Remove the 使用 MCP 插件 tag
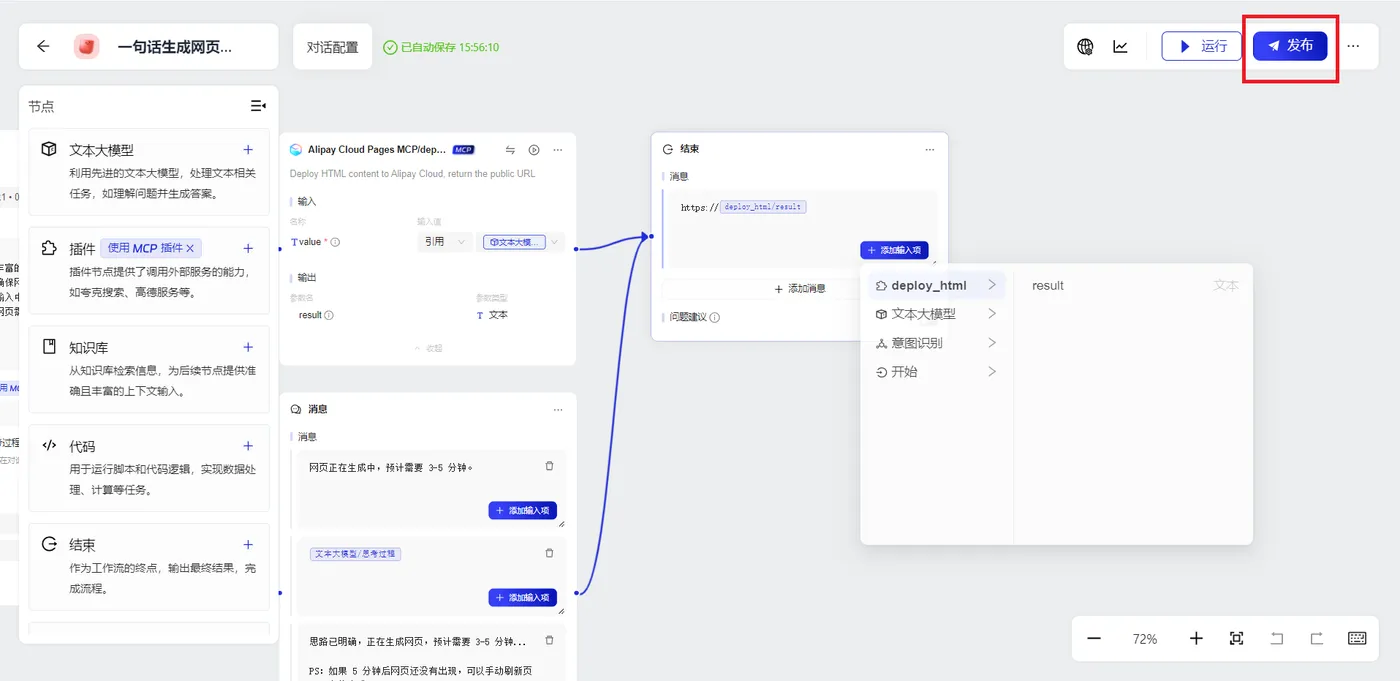The width and height of the screenshot is (1400, 681). click(191, 248)
